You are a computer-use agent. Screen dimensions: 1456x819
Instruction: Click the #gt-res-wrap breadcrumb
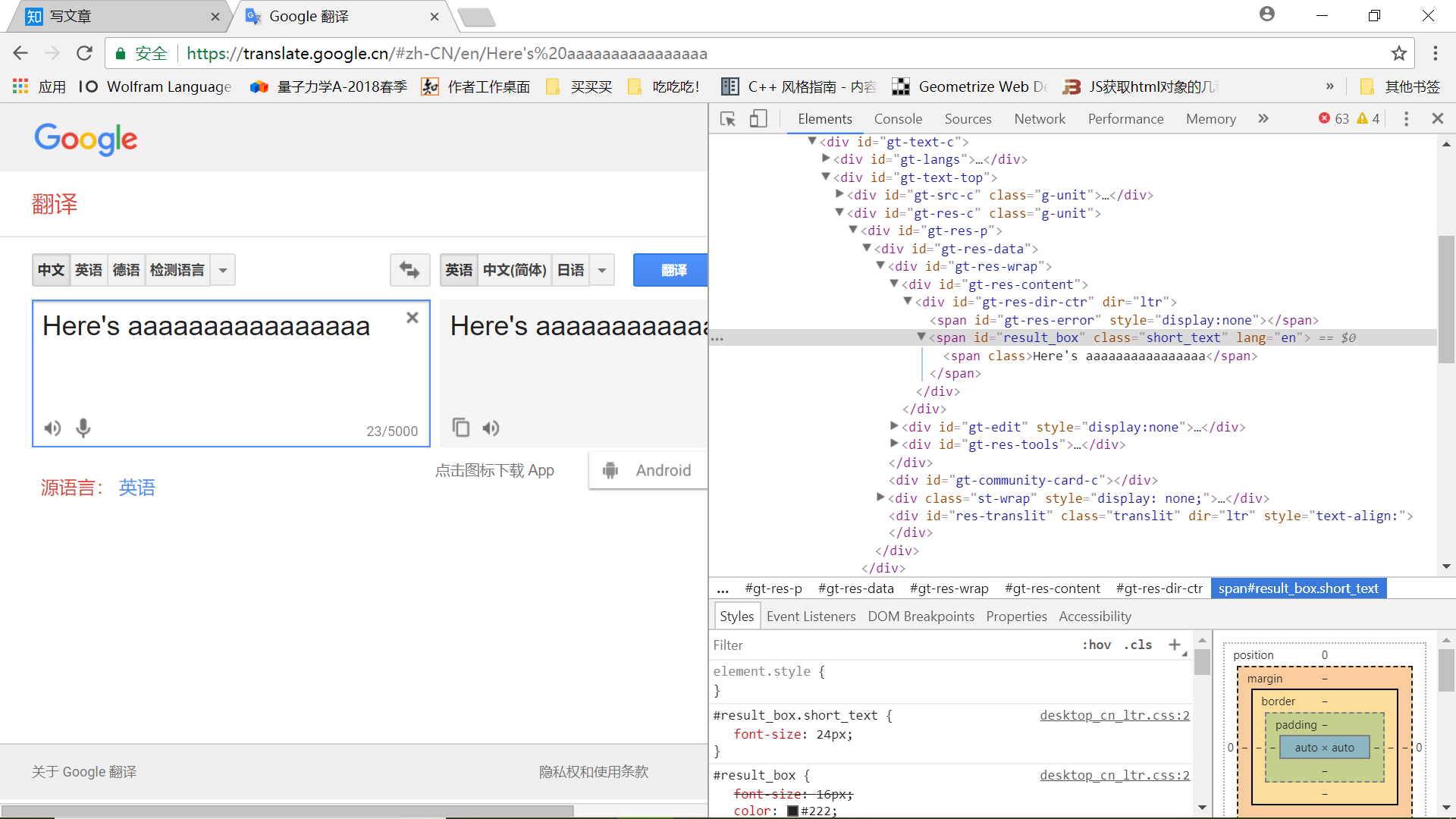click(949, 588)
